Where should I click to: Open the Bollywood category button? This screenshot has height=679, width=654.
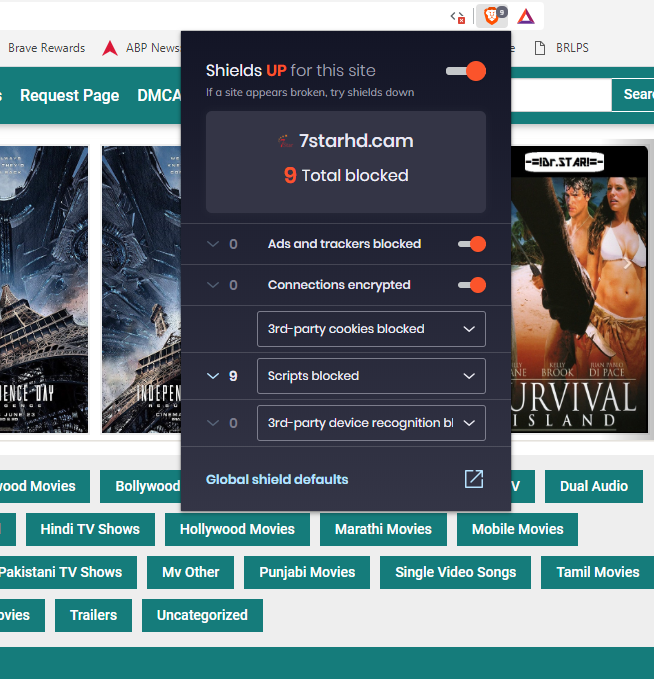point(141,486)
